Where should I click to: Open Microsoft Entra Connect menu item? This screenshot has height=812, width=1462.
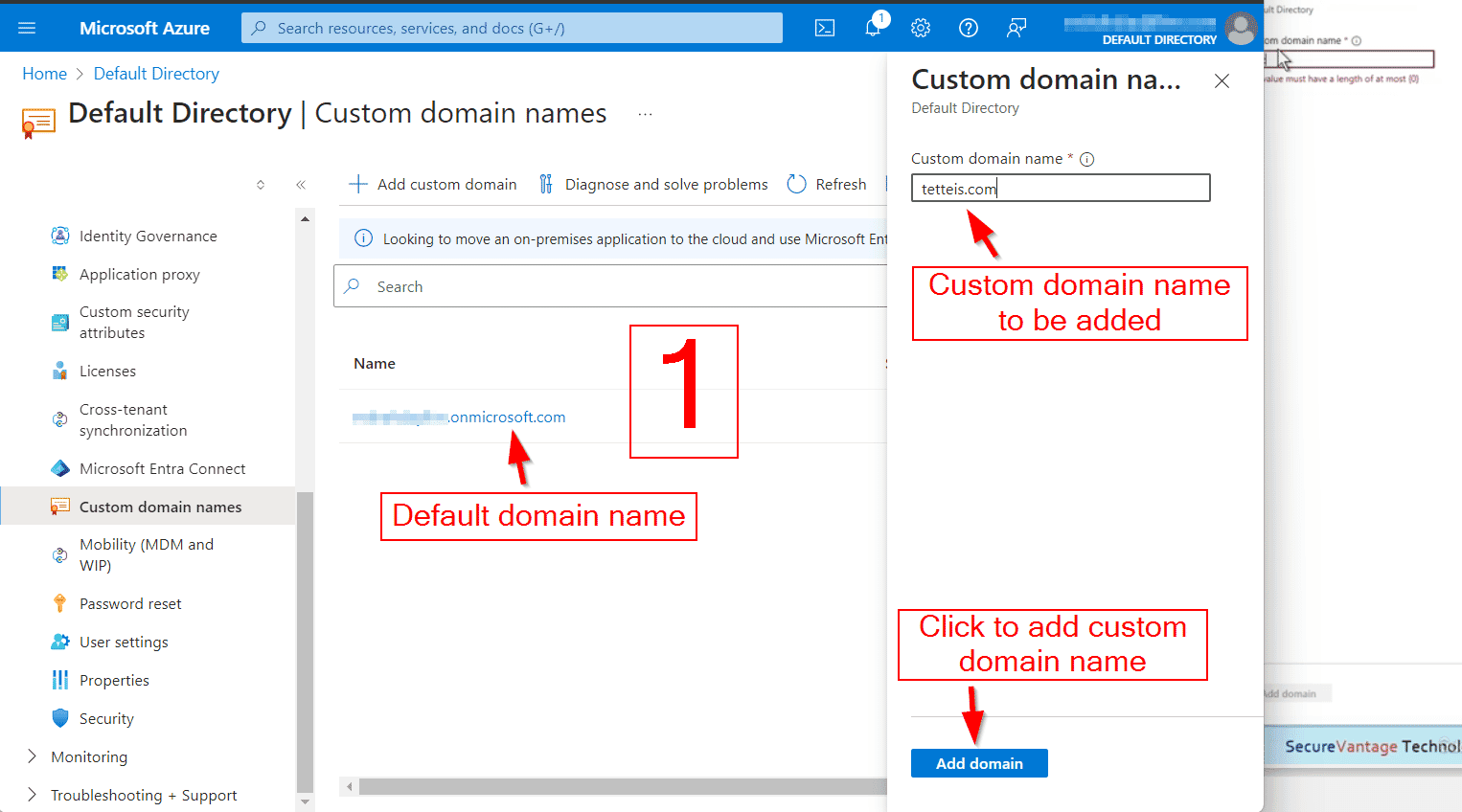tap(163, 468)
